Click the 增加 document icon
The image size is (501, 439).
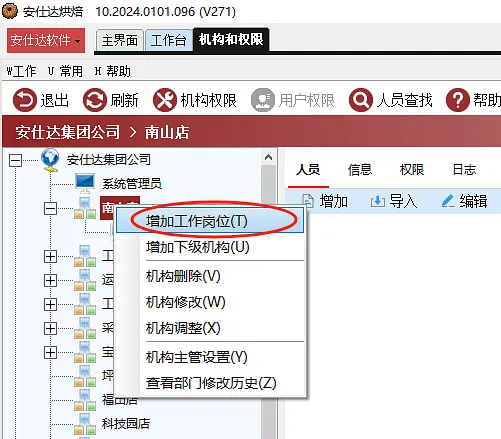(x=308, y=201)
